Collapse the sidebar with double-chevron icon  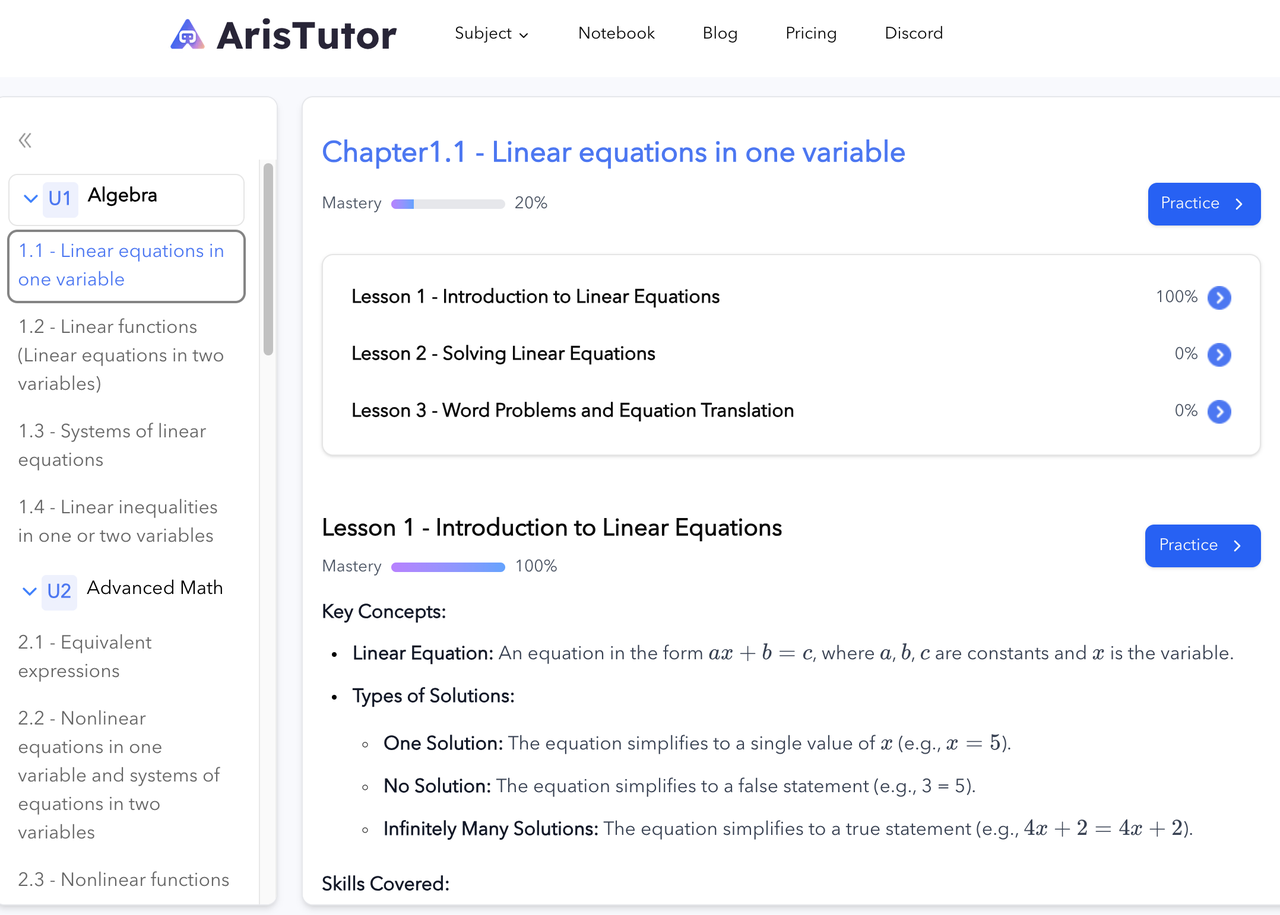click(25, 141)
